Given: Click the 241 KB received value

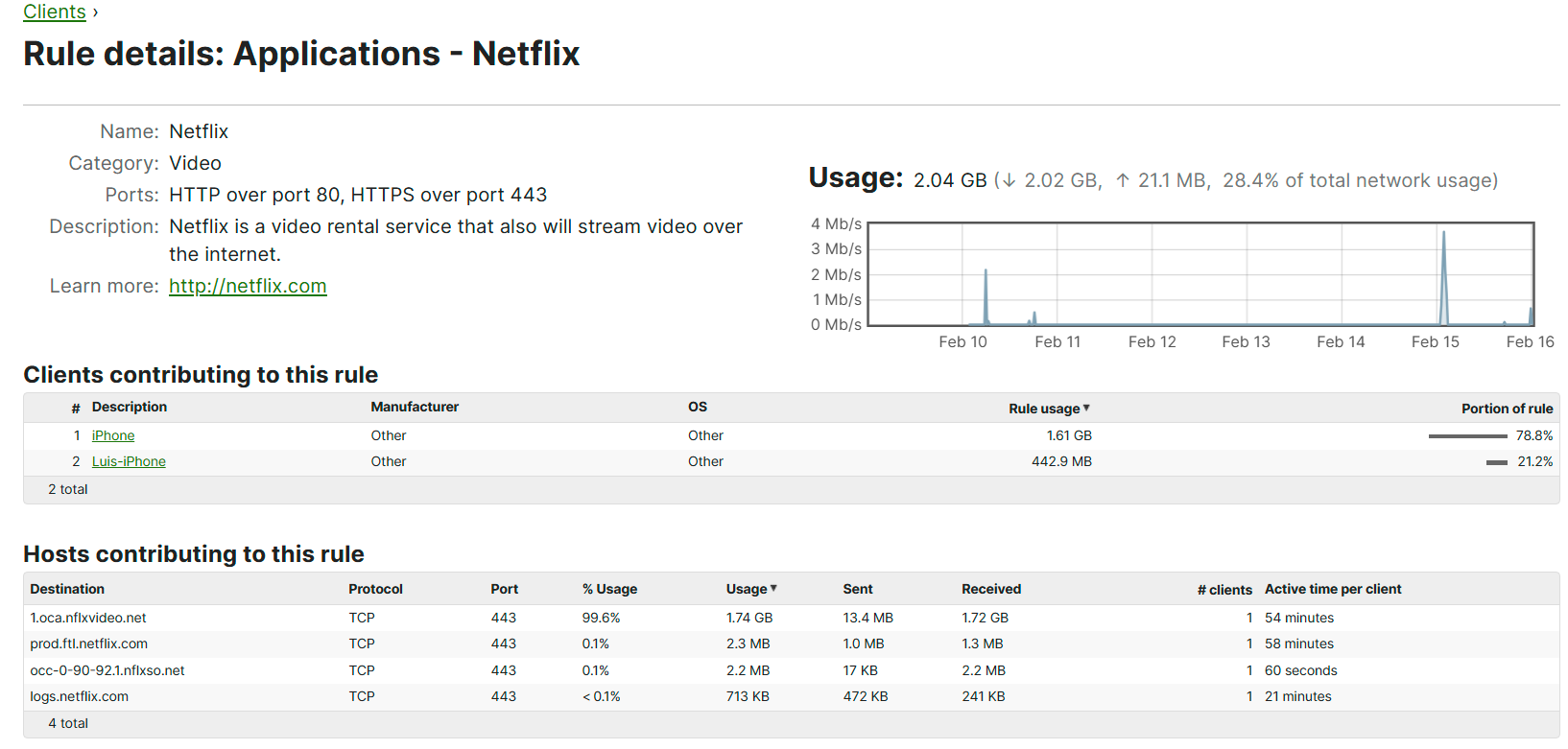Looking at the screenshot, I should [x=984, y=696].
